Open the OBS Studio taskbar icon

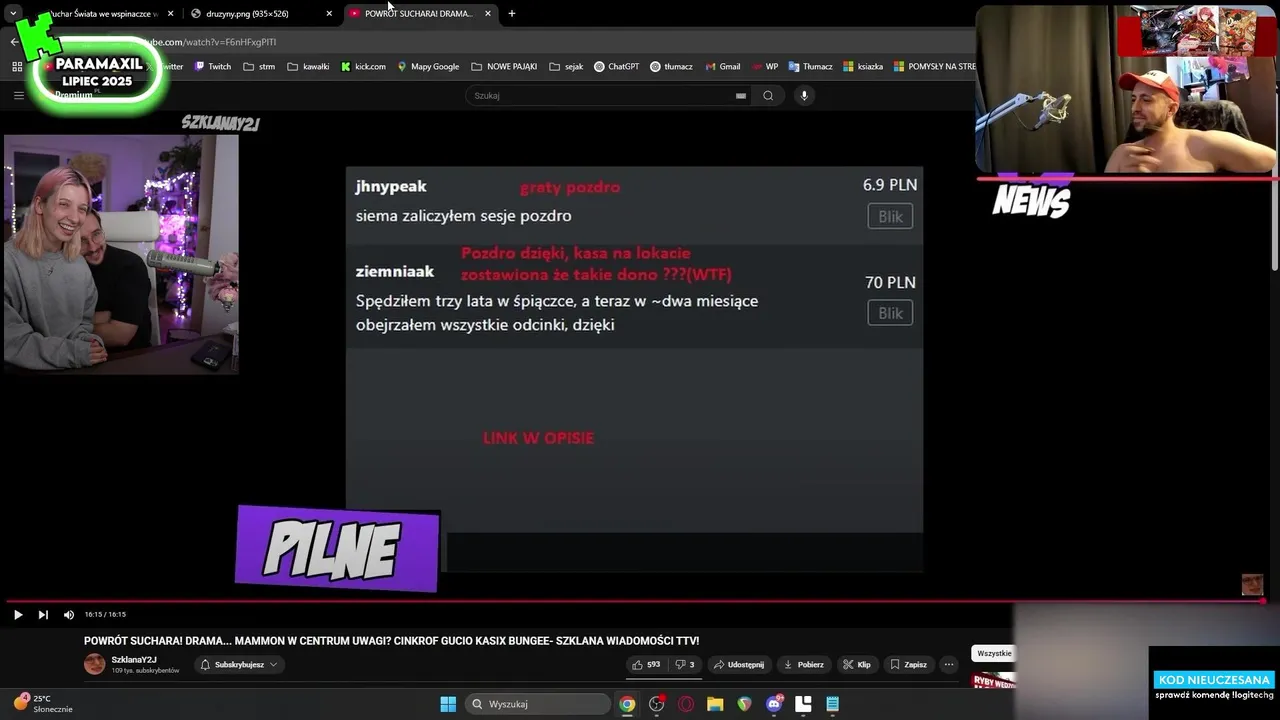pos(657,704)
